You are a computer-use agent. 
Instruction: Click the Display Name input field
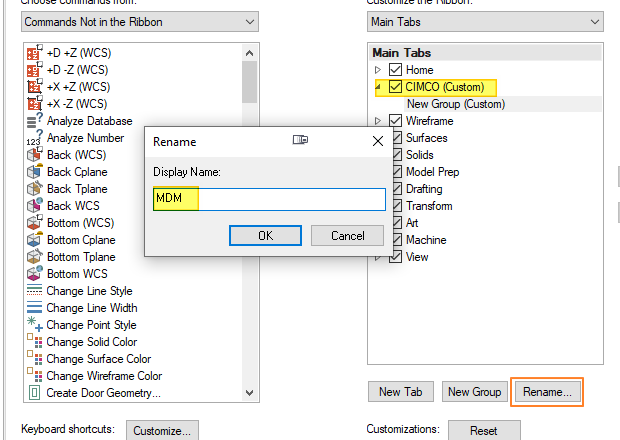269,199
